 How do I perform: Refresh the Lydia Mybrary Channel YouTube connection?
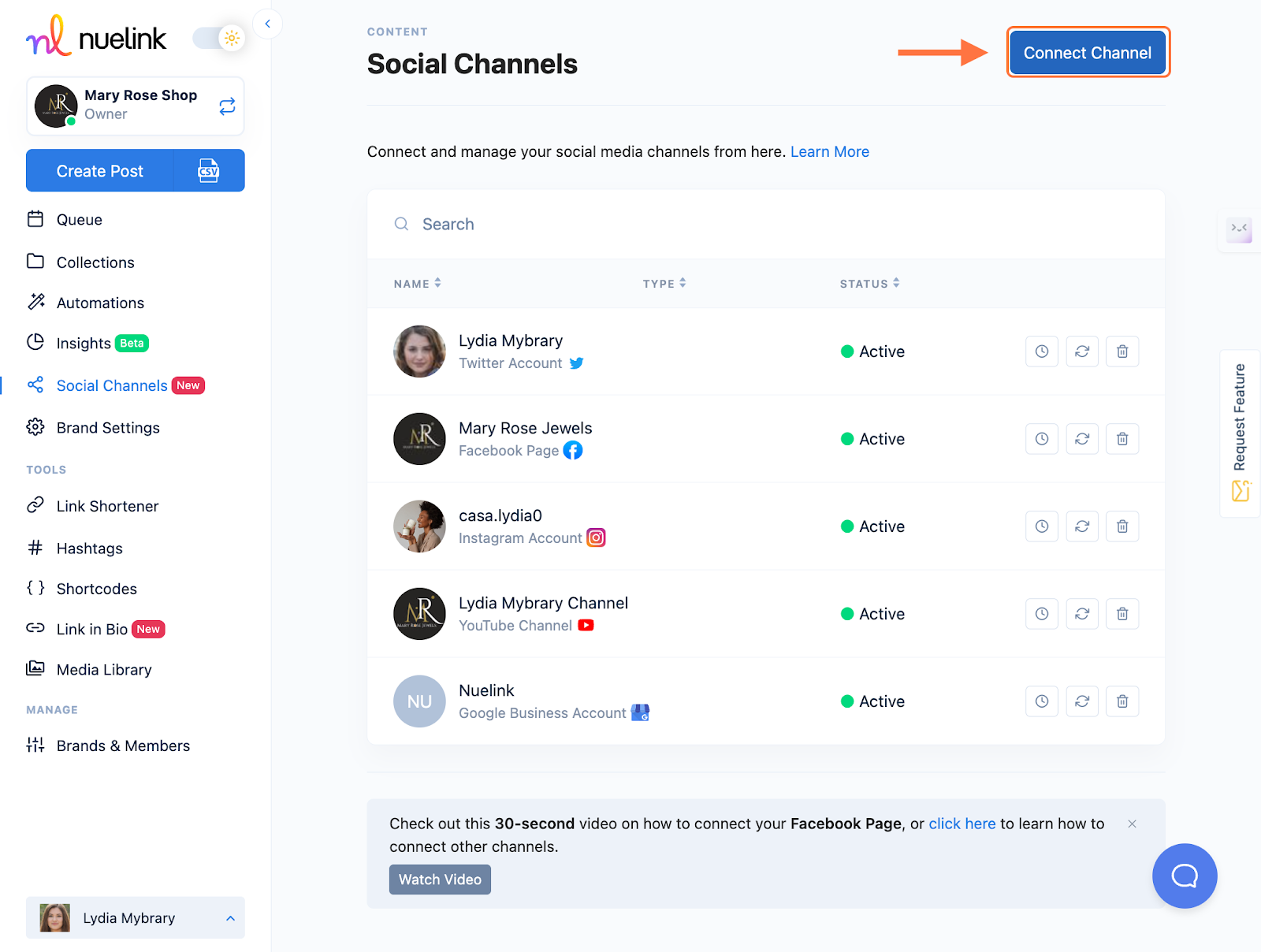point(1082,614)
